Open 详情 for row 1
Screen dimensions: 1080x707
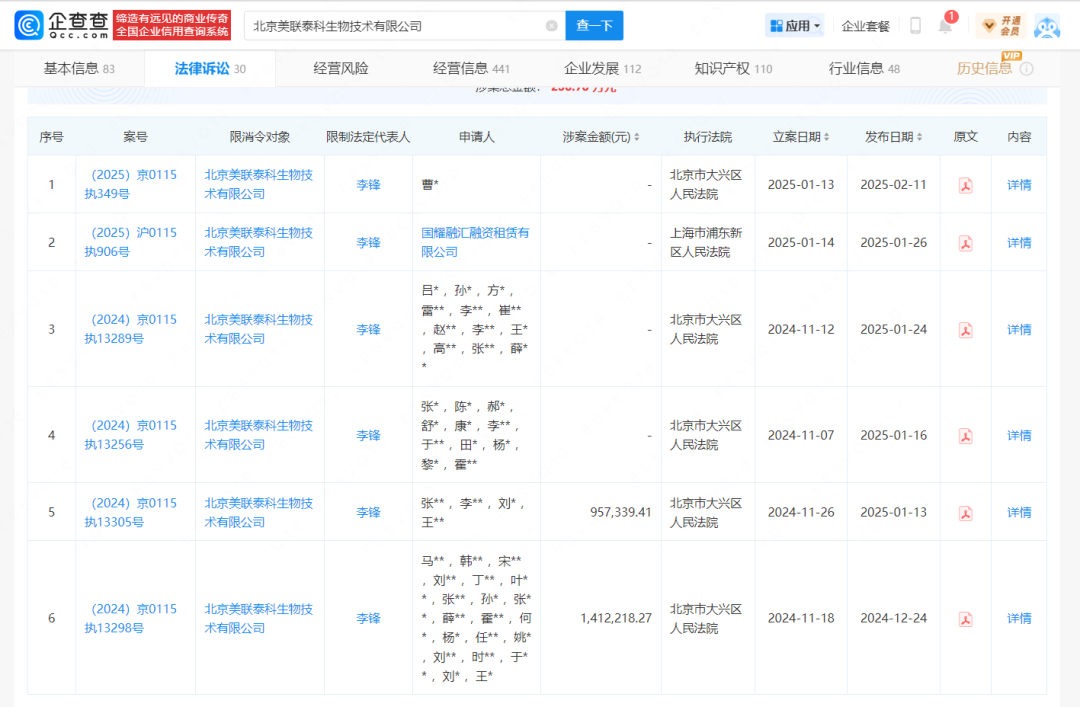(1019, 185)
